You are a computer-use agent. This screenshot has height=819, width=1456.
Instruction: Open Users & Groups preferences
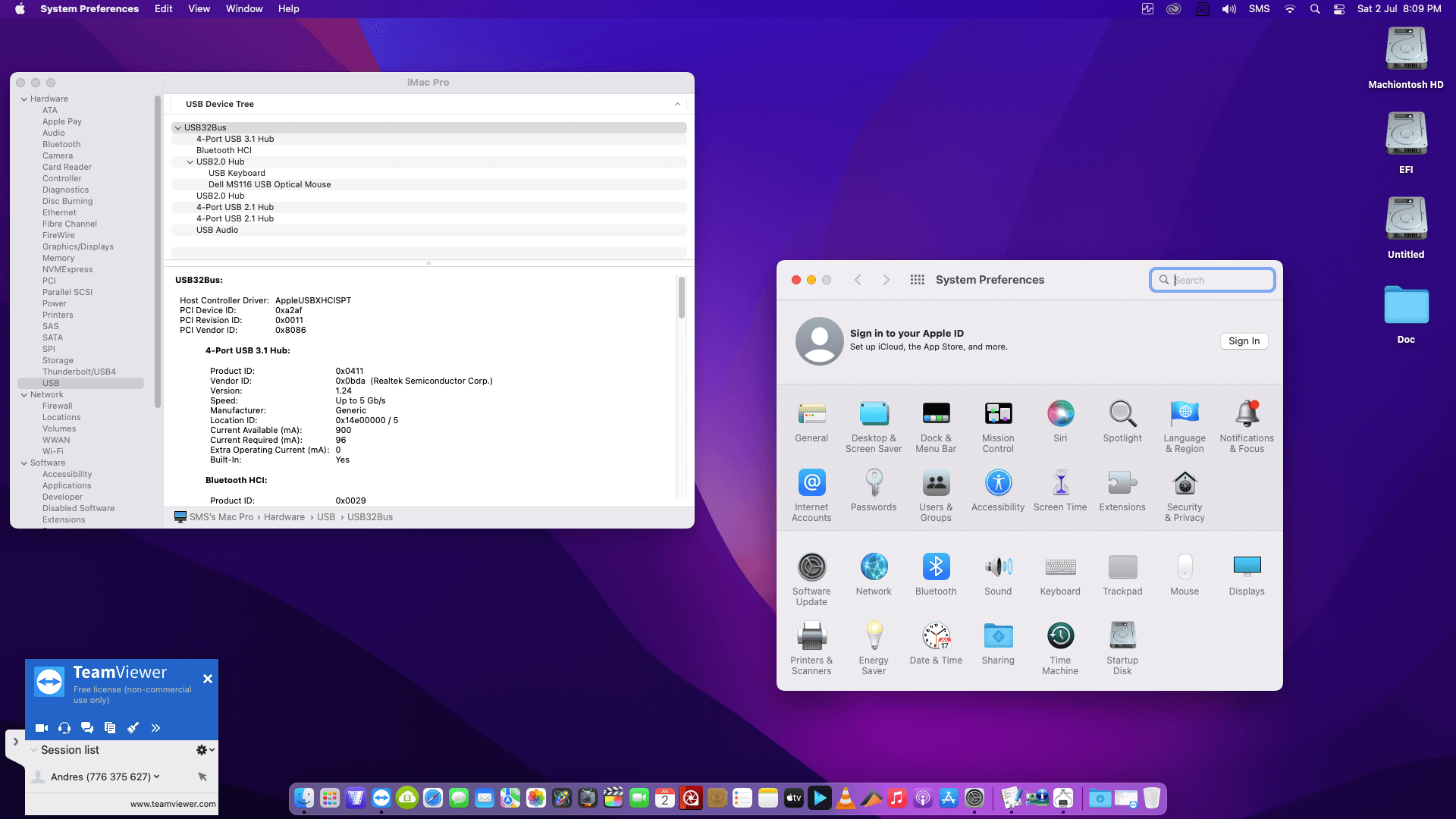(936, 483)
